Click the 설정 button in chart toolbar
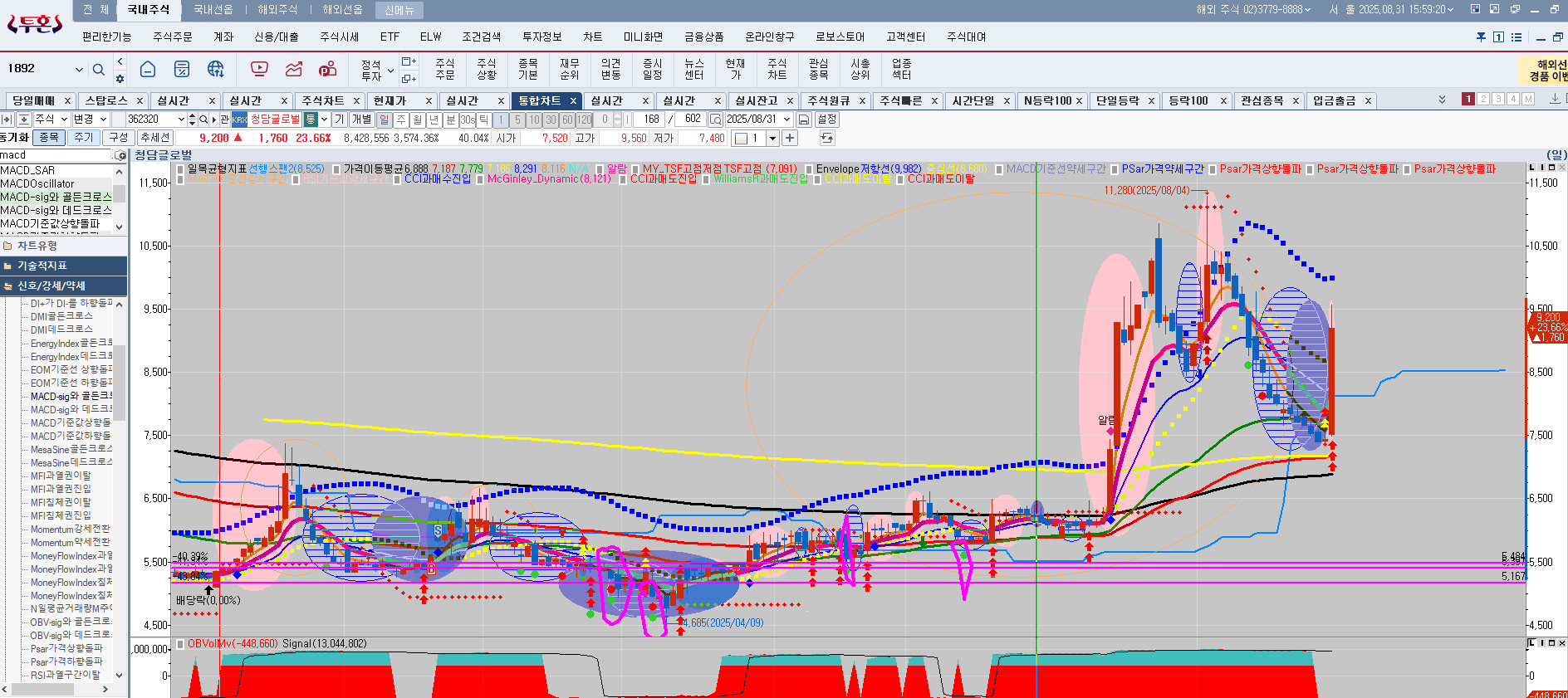Screen dimensions: 1568x698 click(827, 120)
